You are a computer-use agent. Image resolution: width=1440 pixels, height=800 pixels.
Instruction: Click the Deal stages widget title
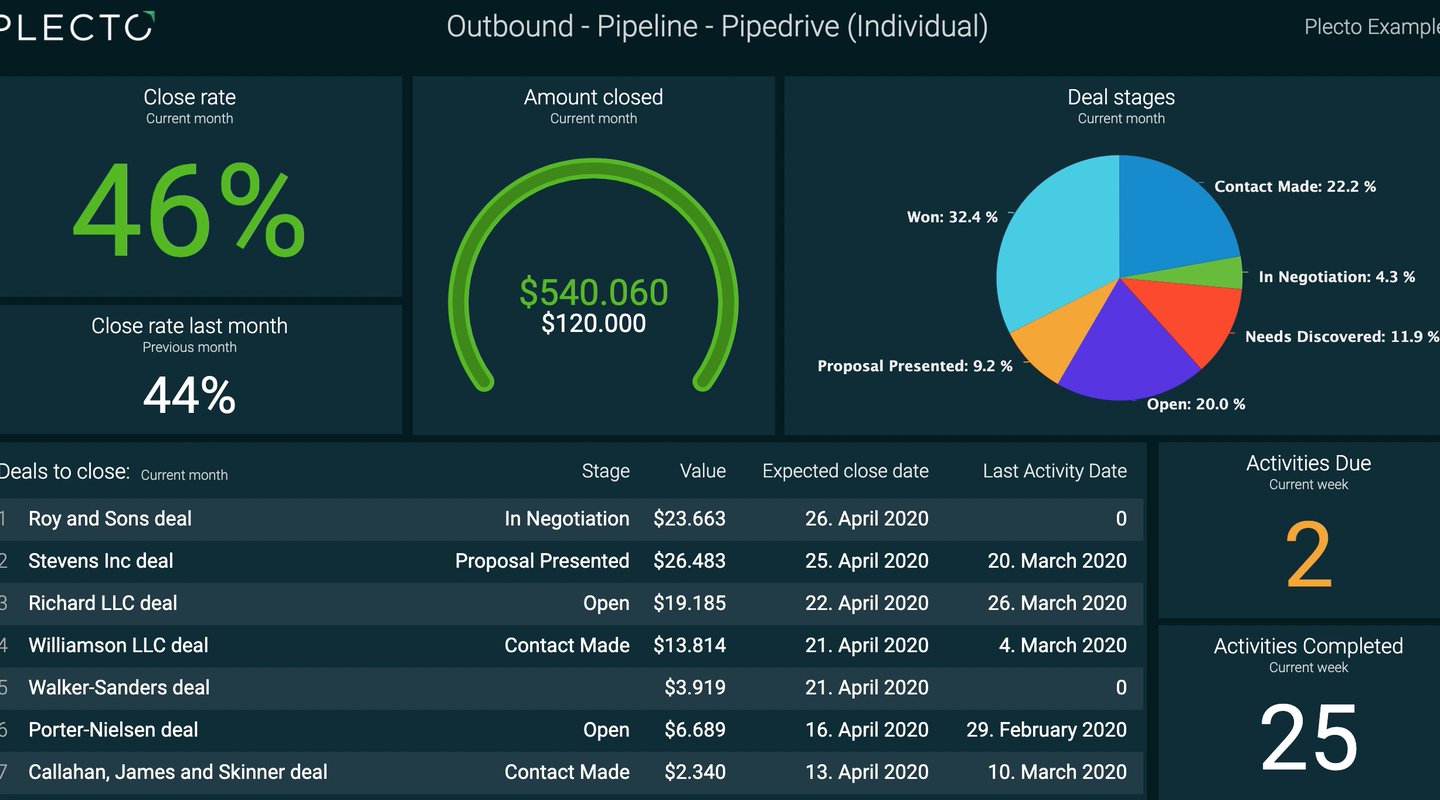[1121, 97]
